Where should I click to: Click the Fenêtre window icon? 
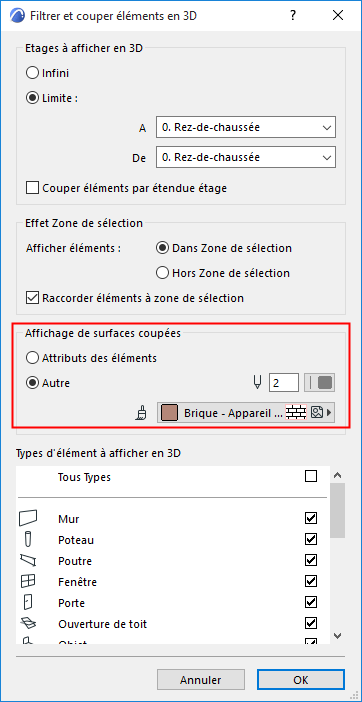(x=28, y=581)
